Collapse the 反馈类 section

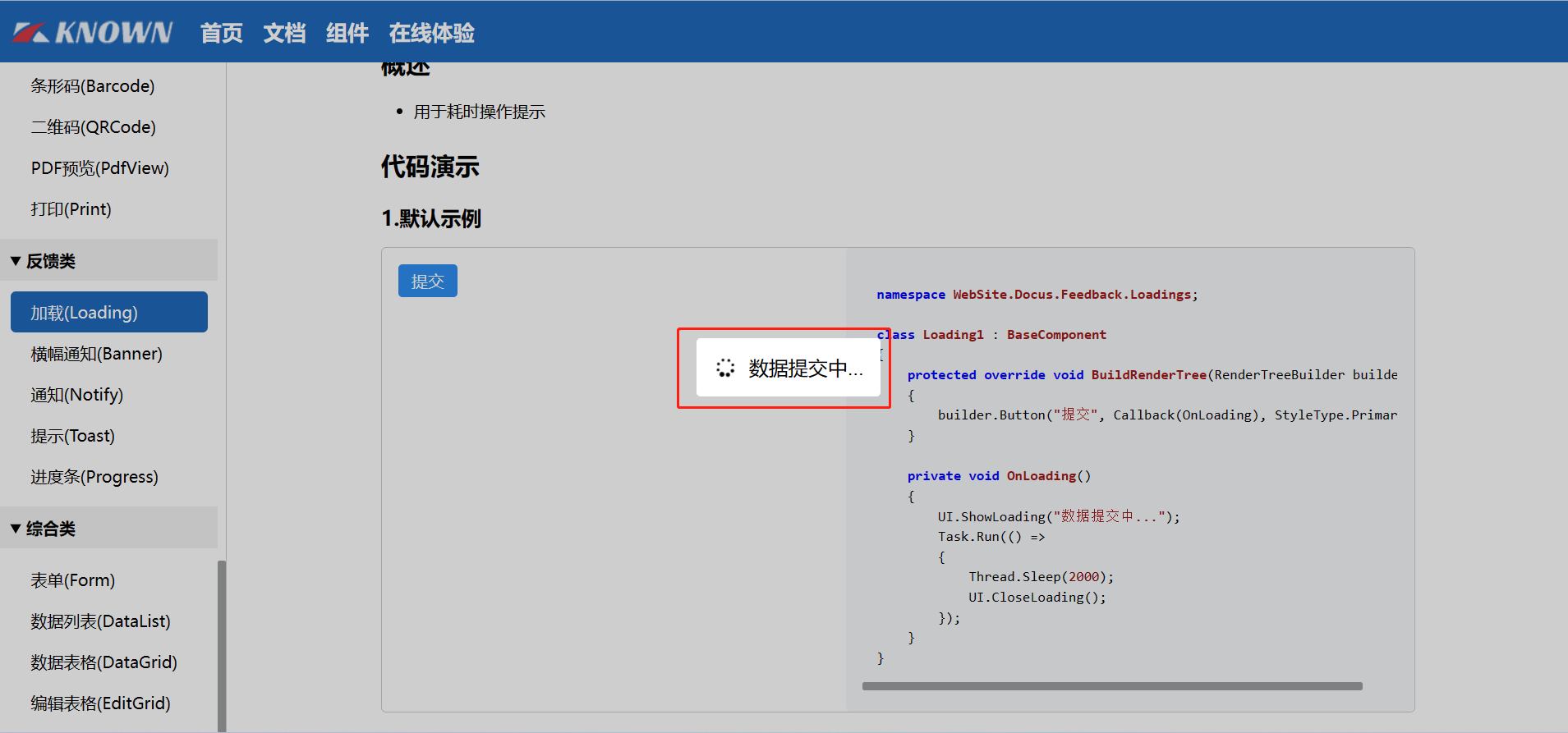coord(108,260)
